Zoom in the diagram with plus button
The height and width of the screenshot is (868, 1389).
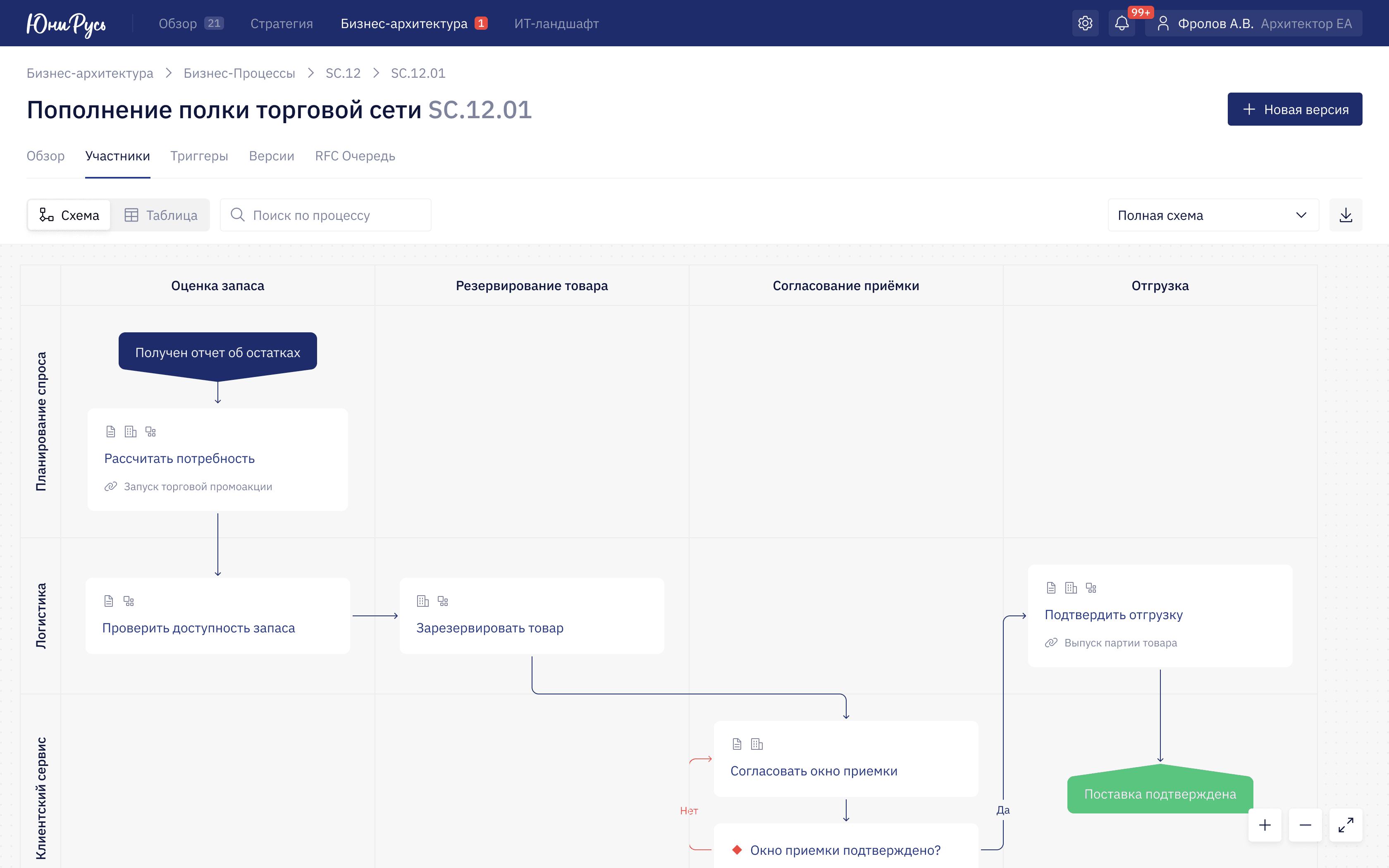(1265, 825)
